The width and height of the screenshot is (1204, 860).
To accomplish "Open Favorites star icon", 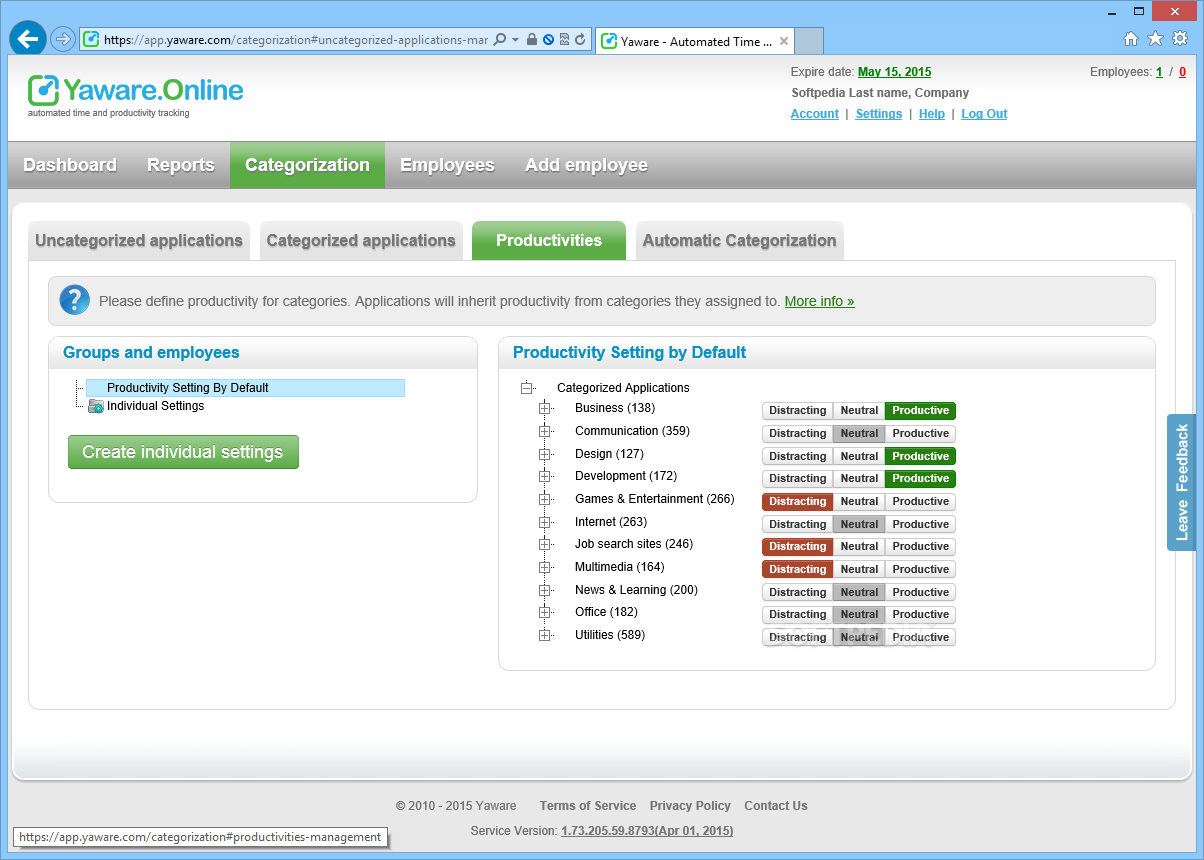I will click(x=1155, y=39).
